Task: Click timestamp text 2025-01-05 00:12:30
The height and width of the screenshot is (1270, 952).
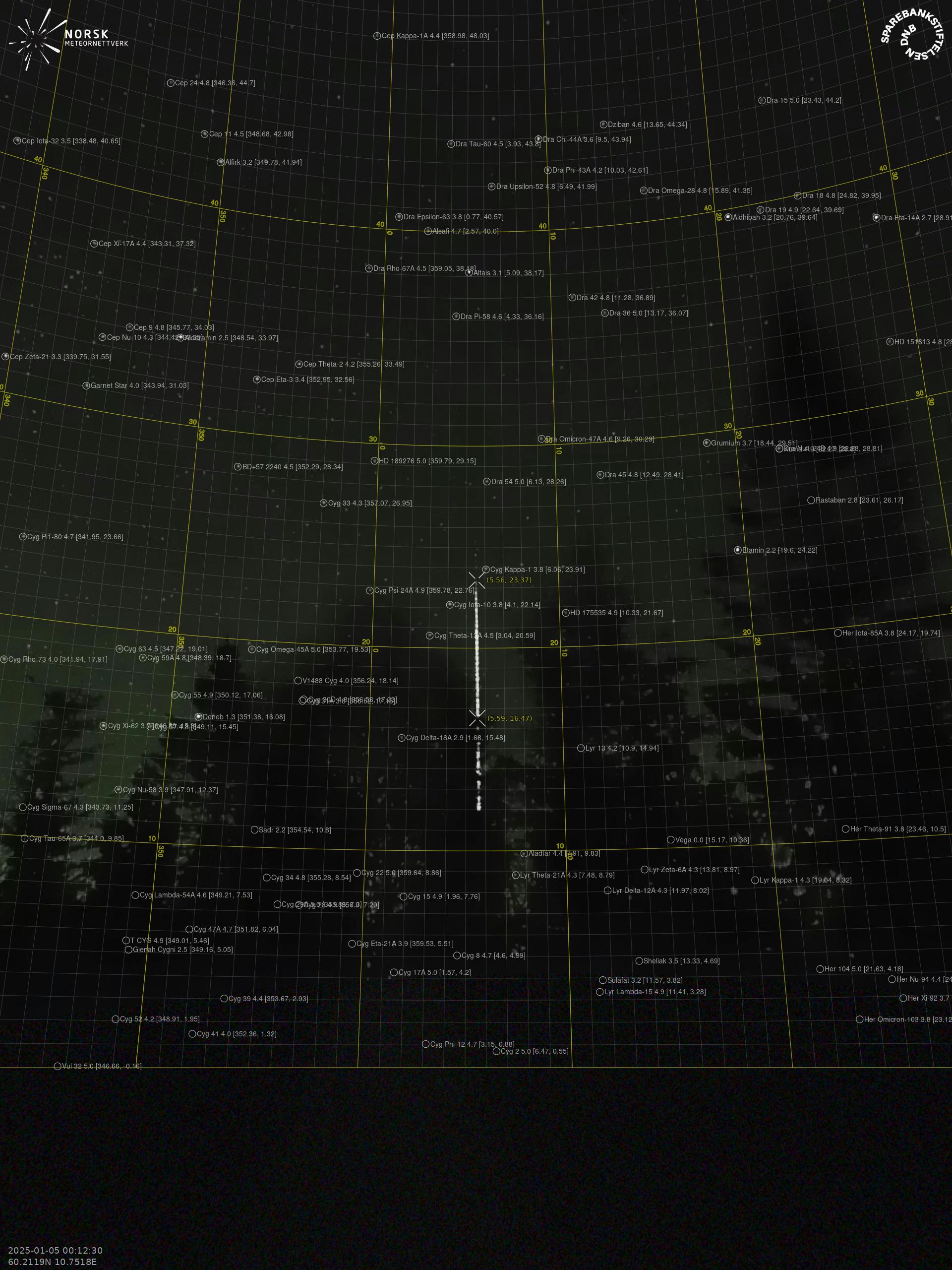Action: [56, 1251]
